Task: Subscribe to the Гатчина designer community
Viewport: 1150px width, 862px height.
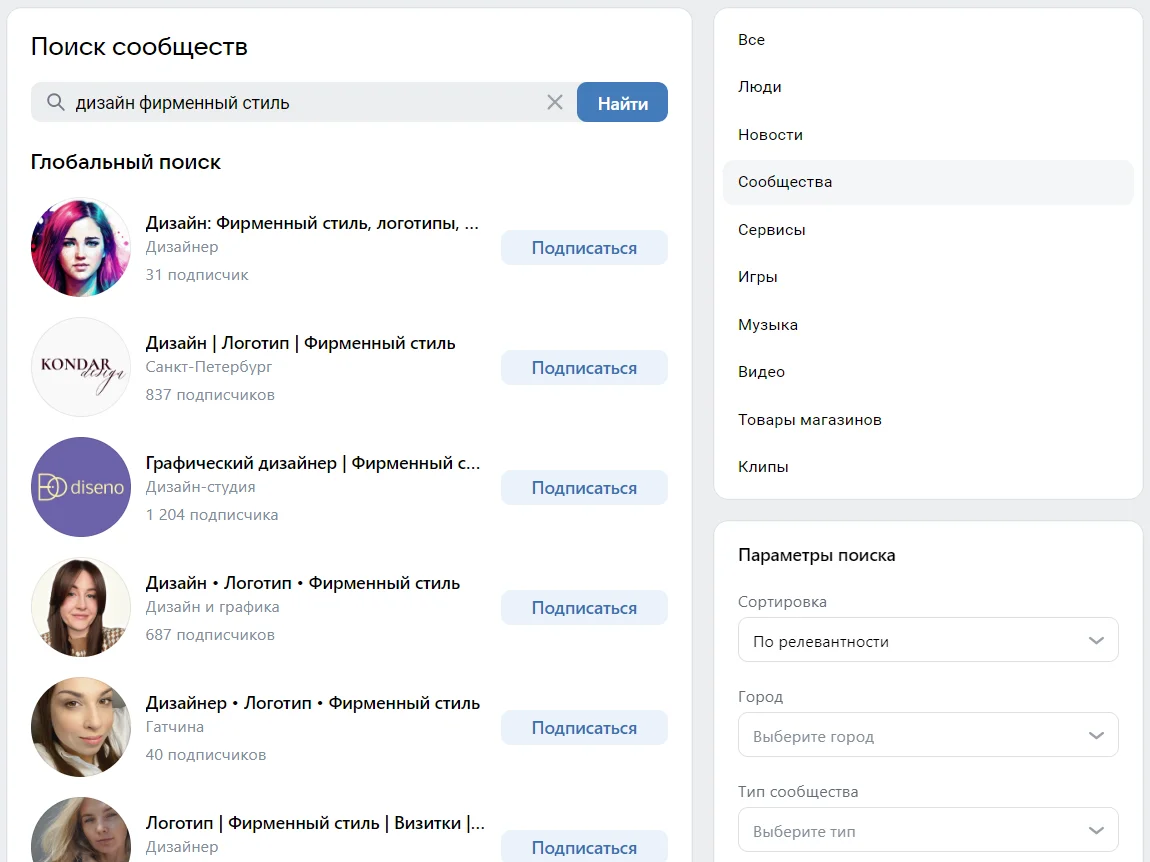Action: [584, 728]
